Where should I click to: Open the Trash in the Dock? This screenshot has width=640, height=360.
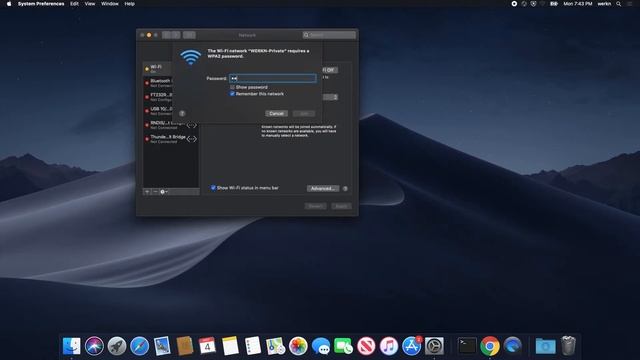[568, 346]
